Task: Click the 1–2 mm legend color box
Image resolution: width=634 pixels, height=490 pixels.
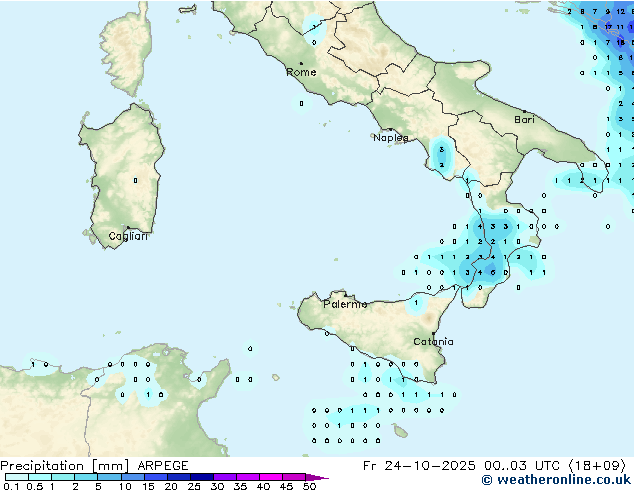Action: 63,477
